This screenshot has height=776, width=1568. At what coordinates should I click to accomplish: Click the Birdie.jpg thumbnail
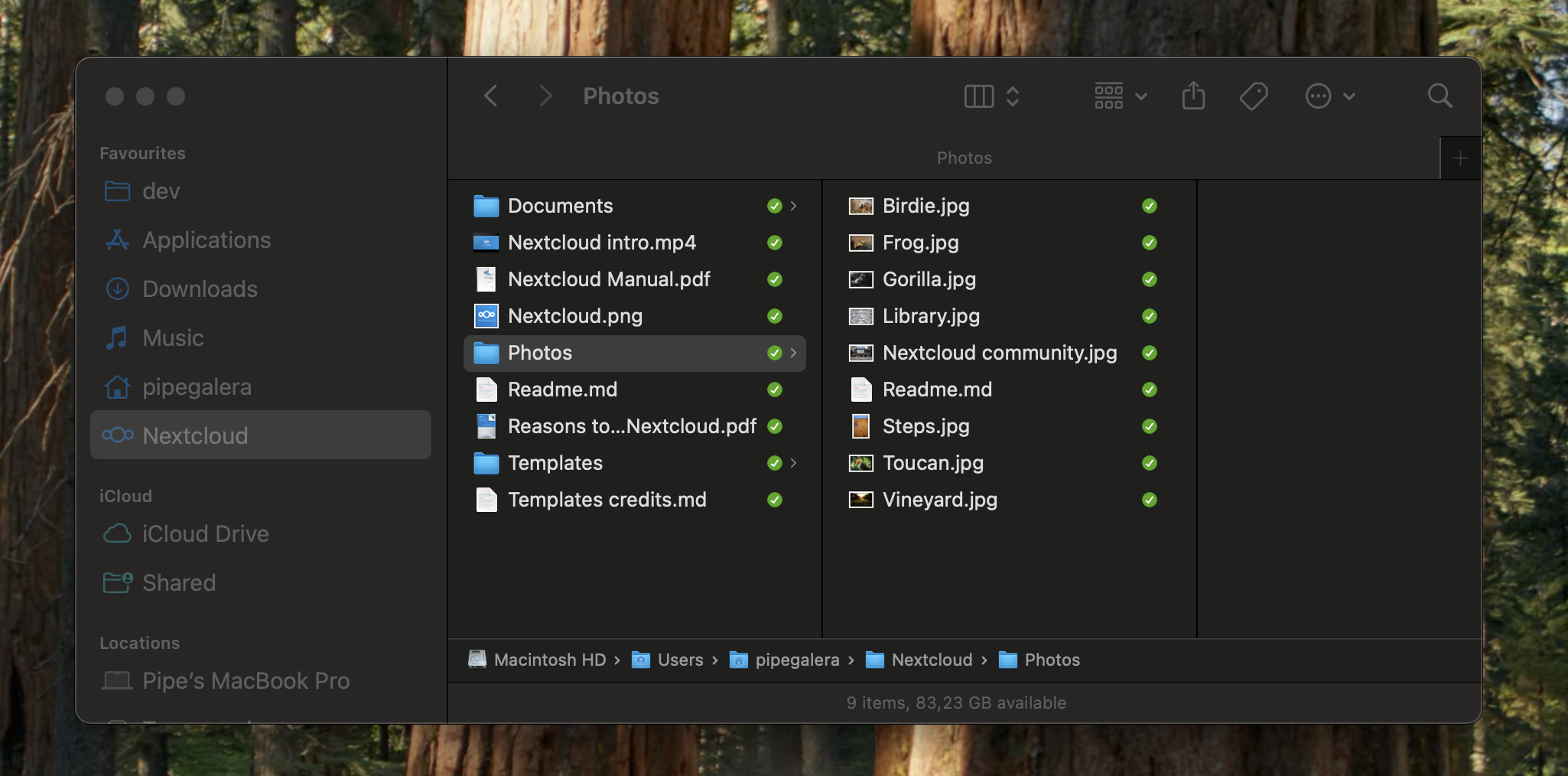point(860,206)
